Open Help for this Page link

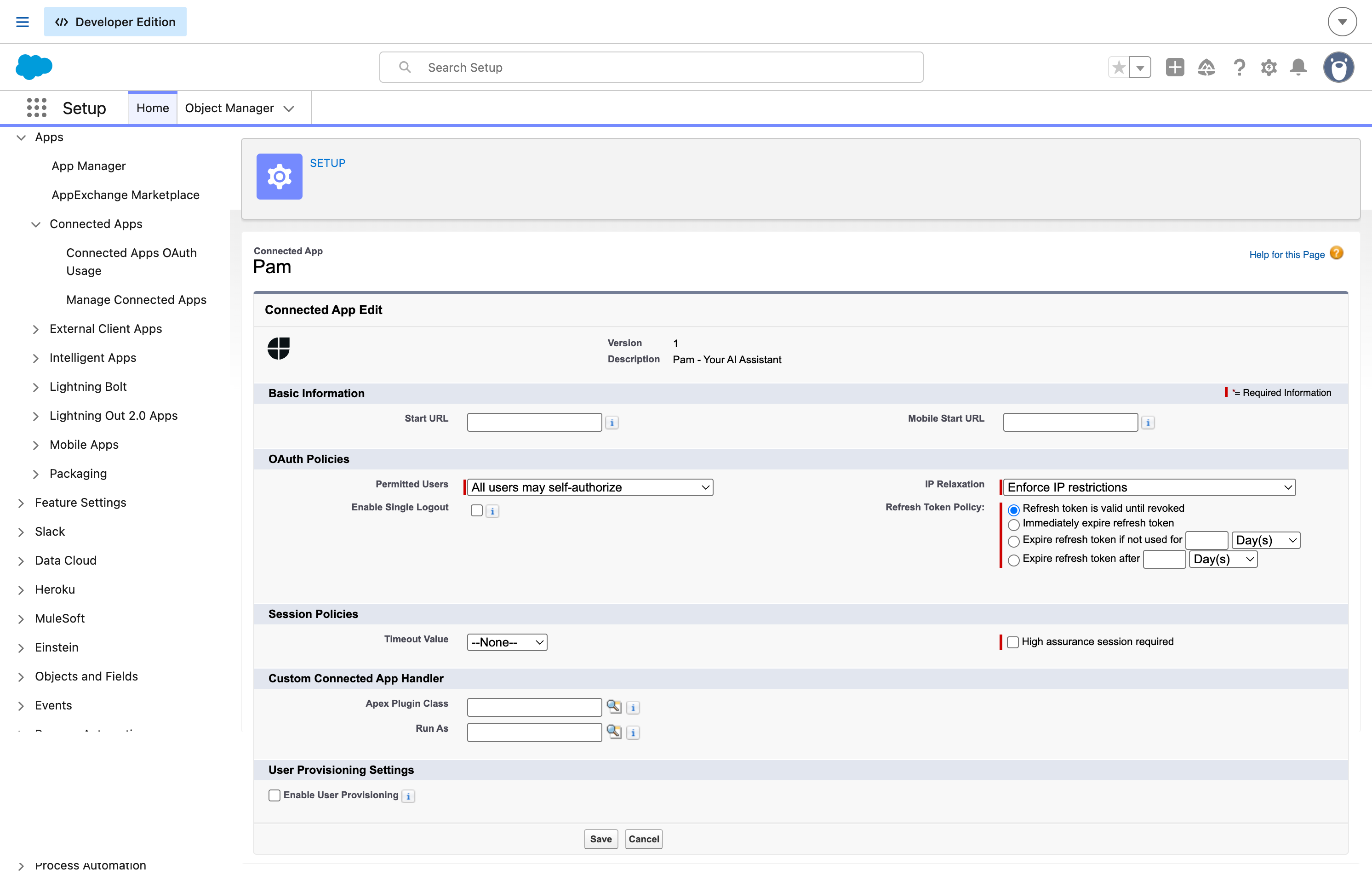[x=1286, y=255]
